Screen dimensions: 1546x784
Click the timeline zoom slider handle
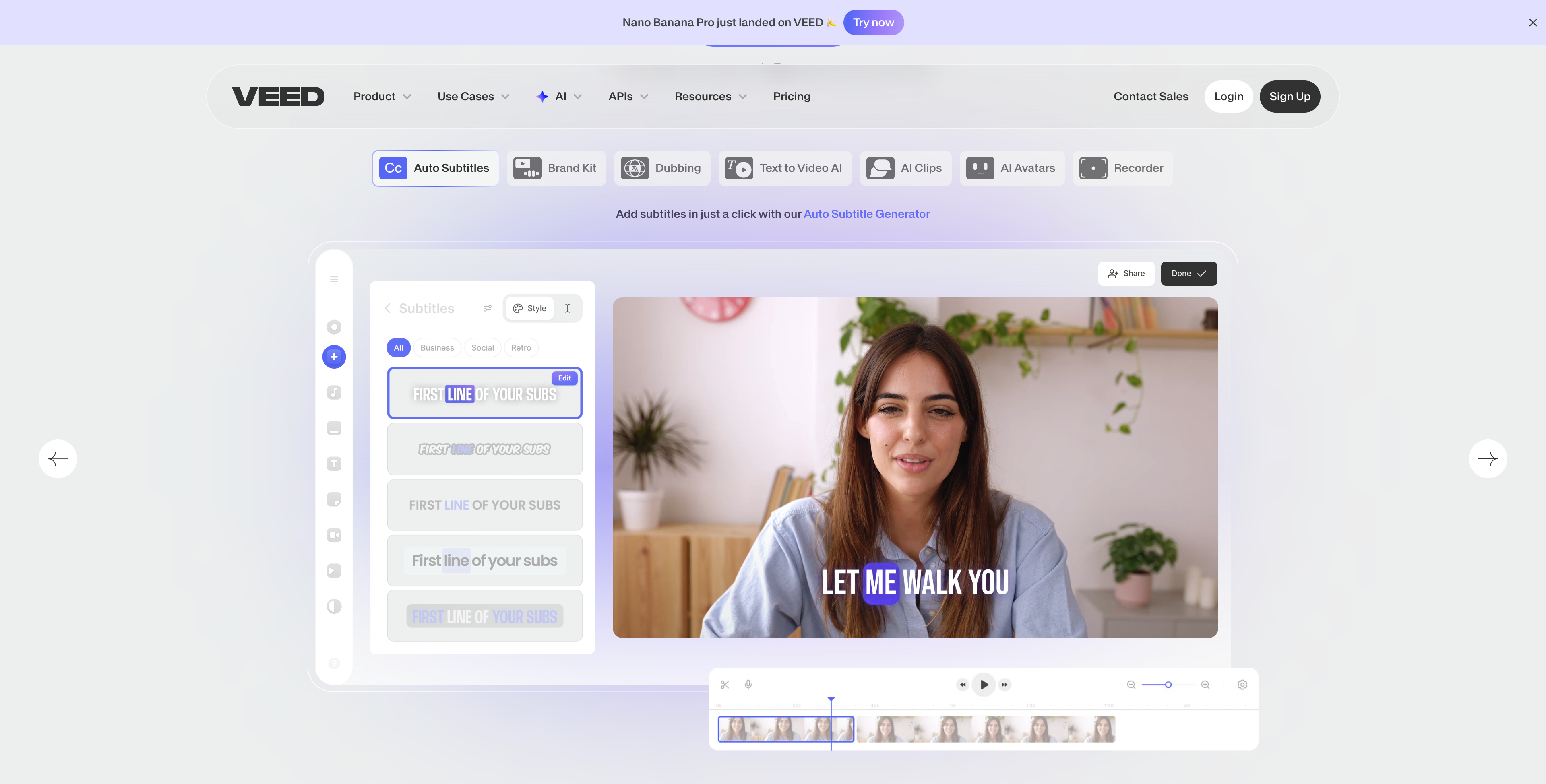(1168, 685)
